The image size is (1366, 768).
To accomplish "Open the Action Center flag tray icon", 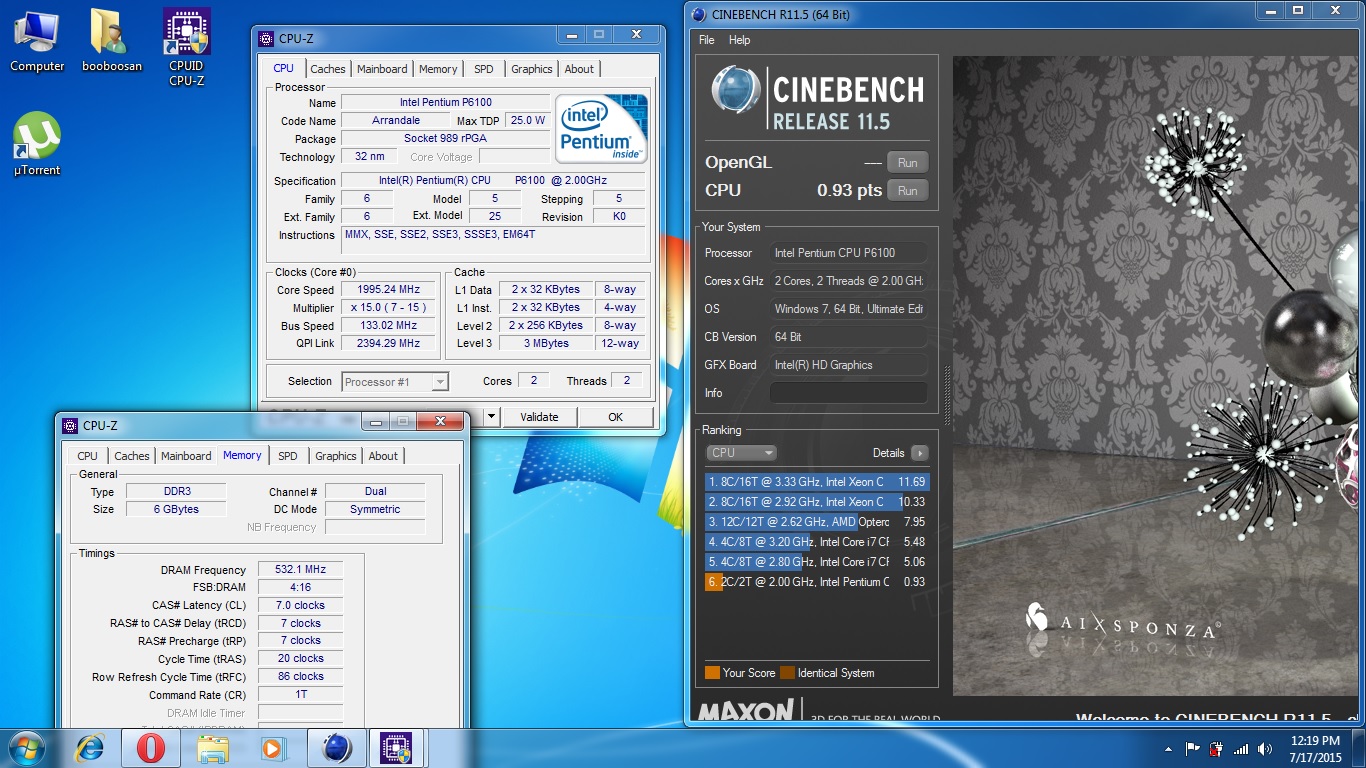I will click(x=1193, y=748).
